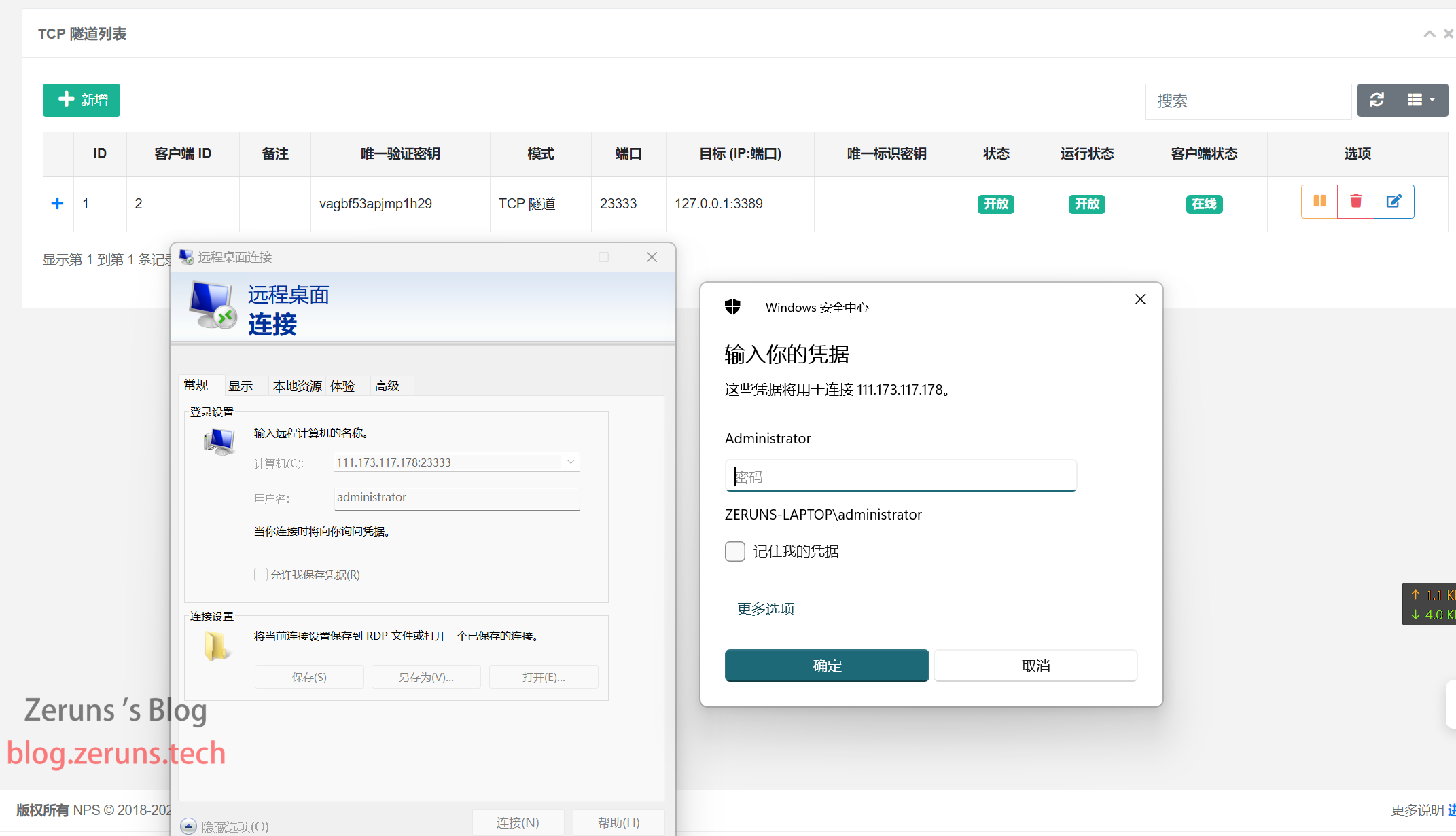
Task: Open the columns list dropdown
Action: (x=1421, y=101)
